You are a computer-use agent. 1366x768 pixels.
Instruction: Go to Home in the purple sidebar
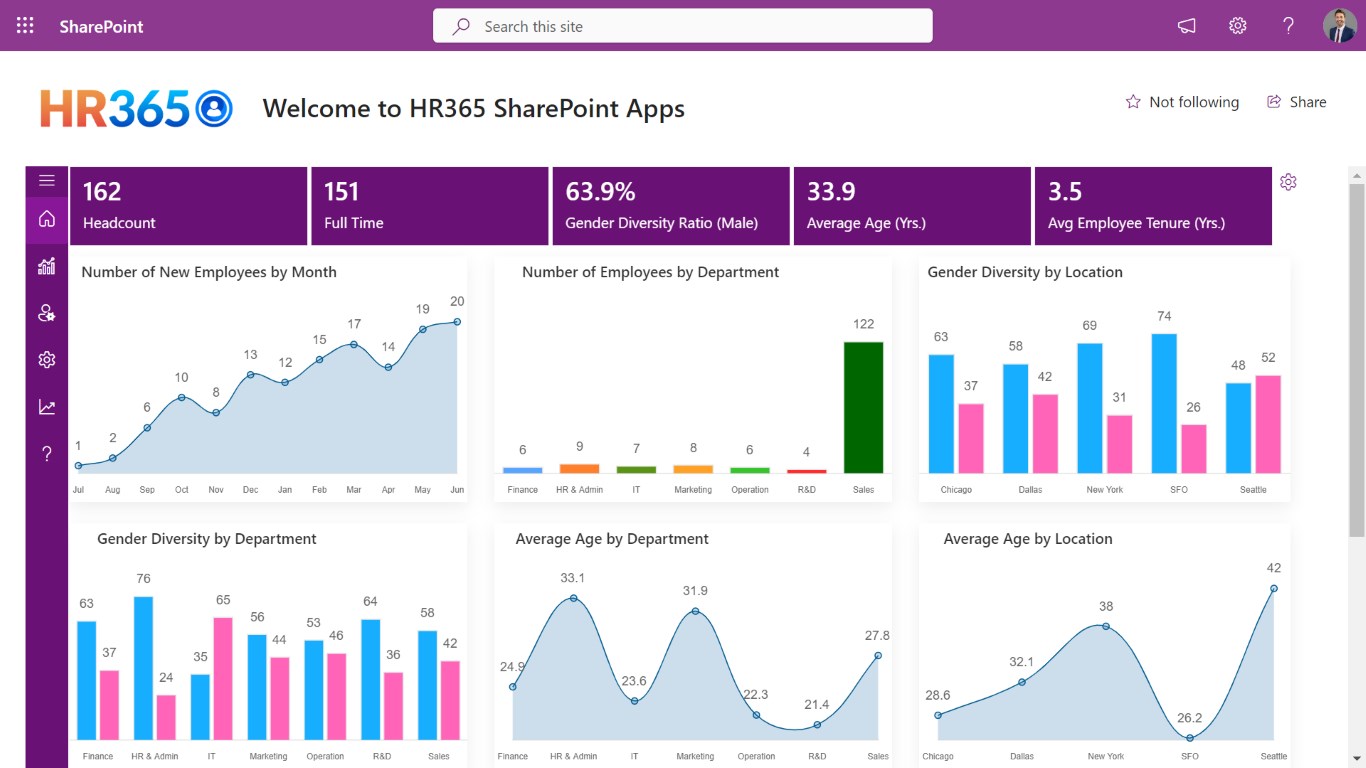point(46,219)
